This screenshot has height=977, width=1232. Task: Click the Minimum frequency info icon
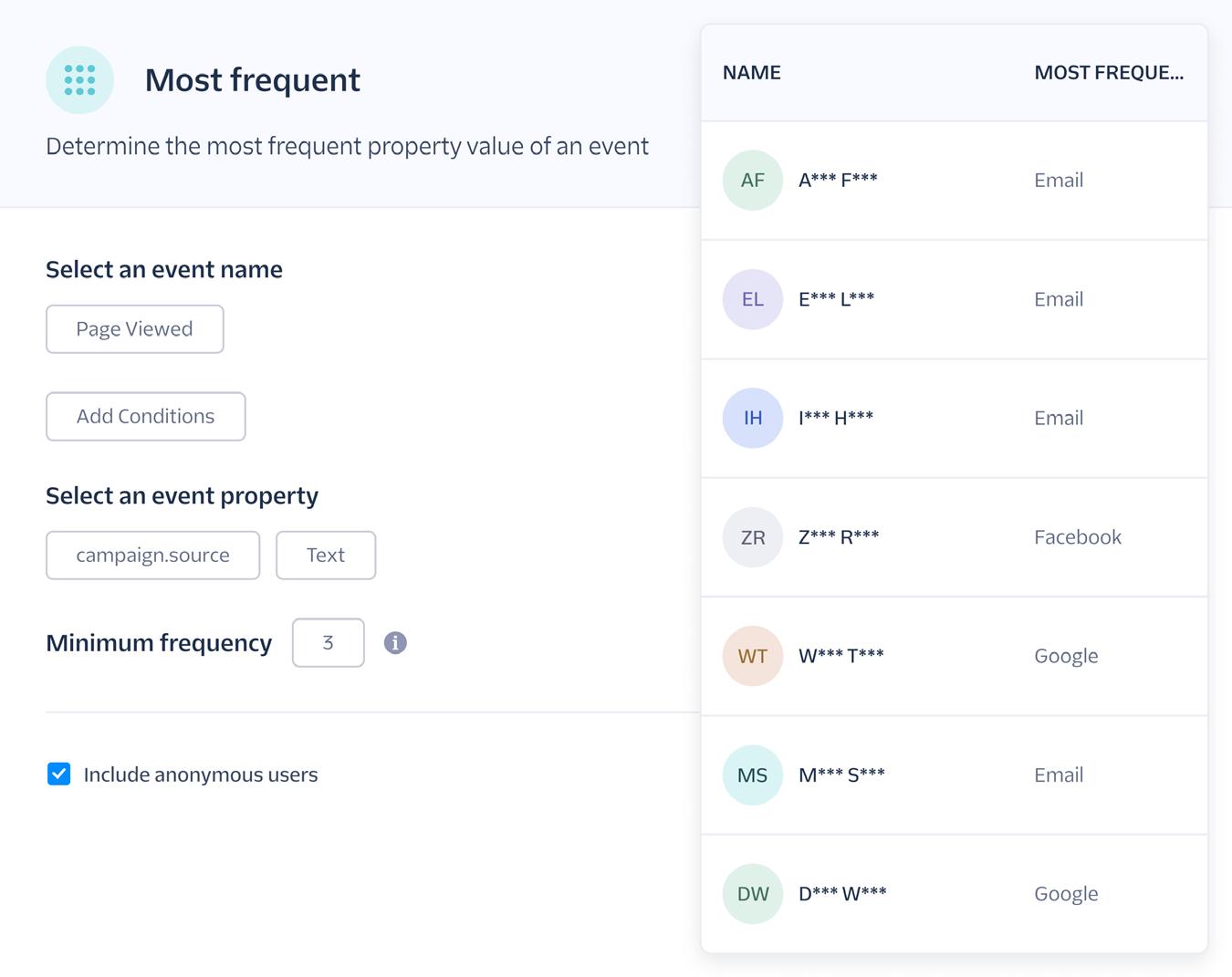[395, 642]
